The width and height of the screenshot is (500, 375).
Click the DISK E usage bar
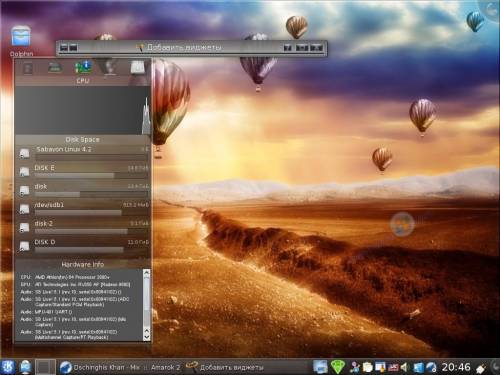tap(92, 175)
